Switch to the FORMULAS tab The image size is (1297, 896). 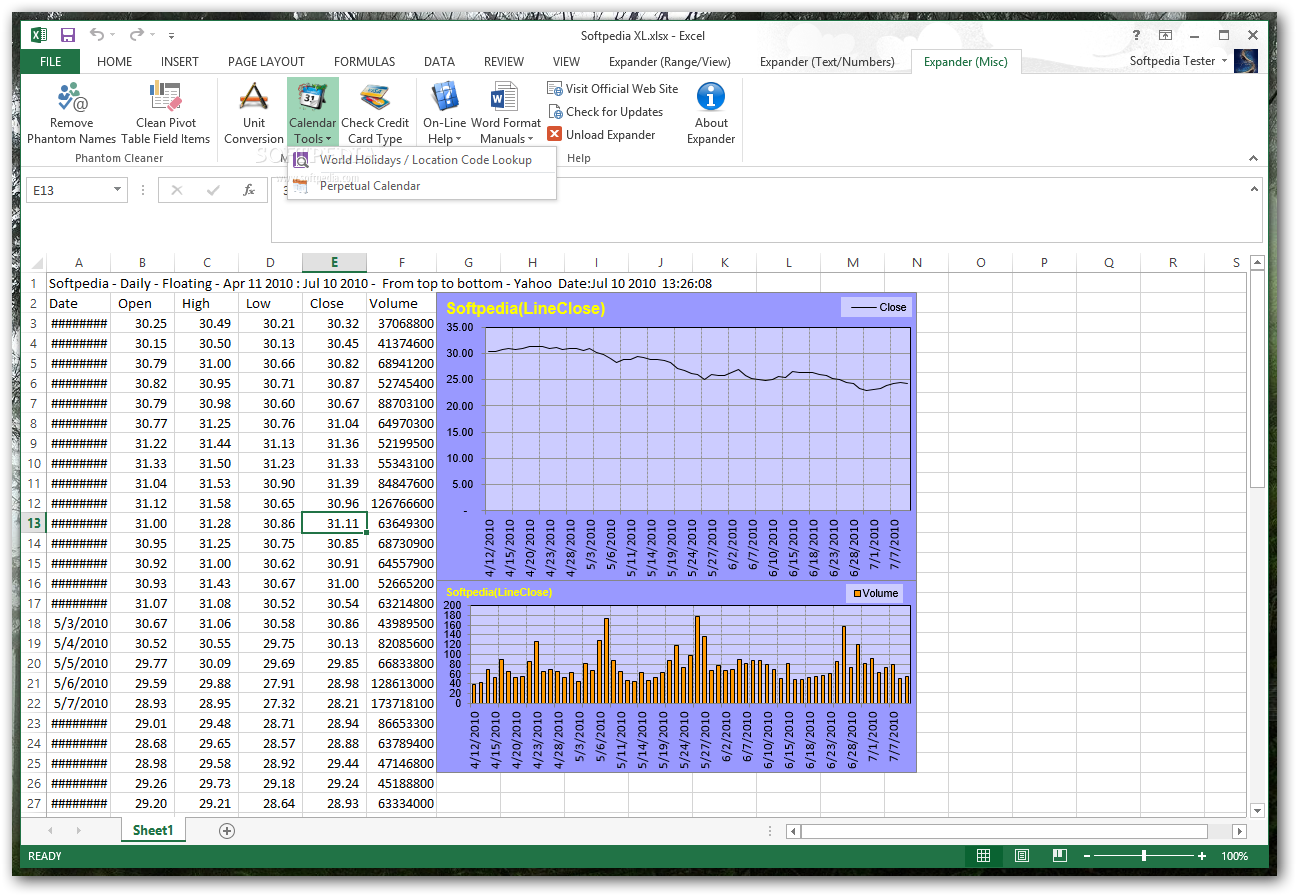[x=364, y=62]
